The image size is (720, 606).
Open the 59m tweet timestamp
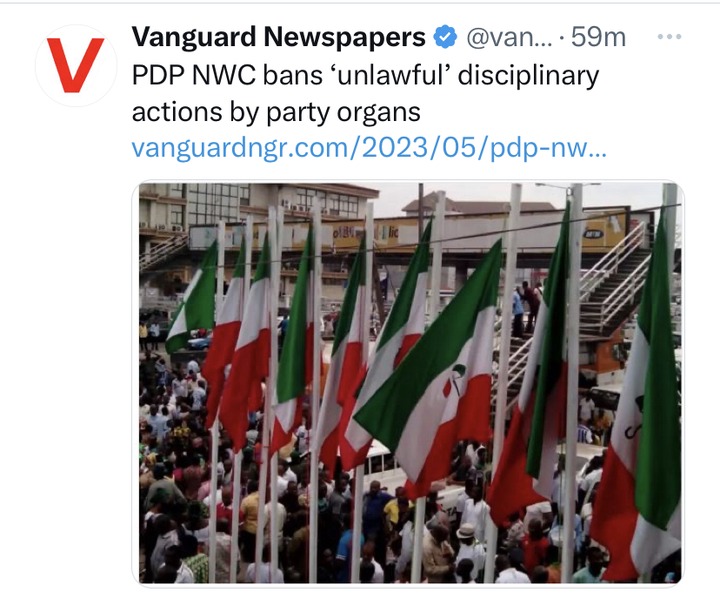598,37
